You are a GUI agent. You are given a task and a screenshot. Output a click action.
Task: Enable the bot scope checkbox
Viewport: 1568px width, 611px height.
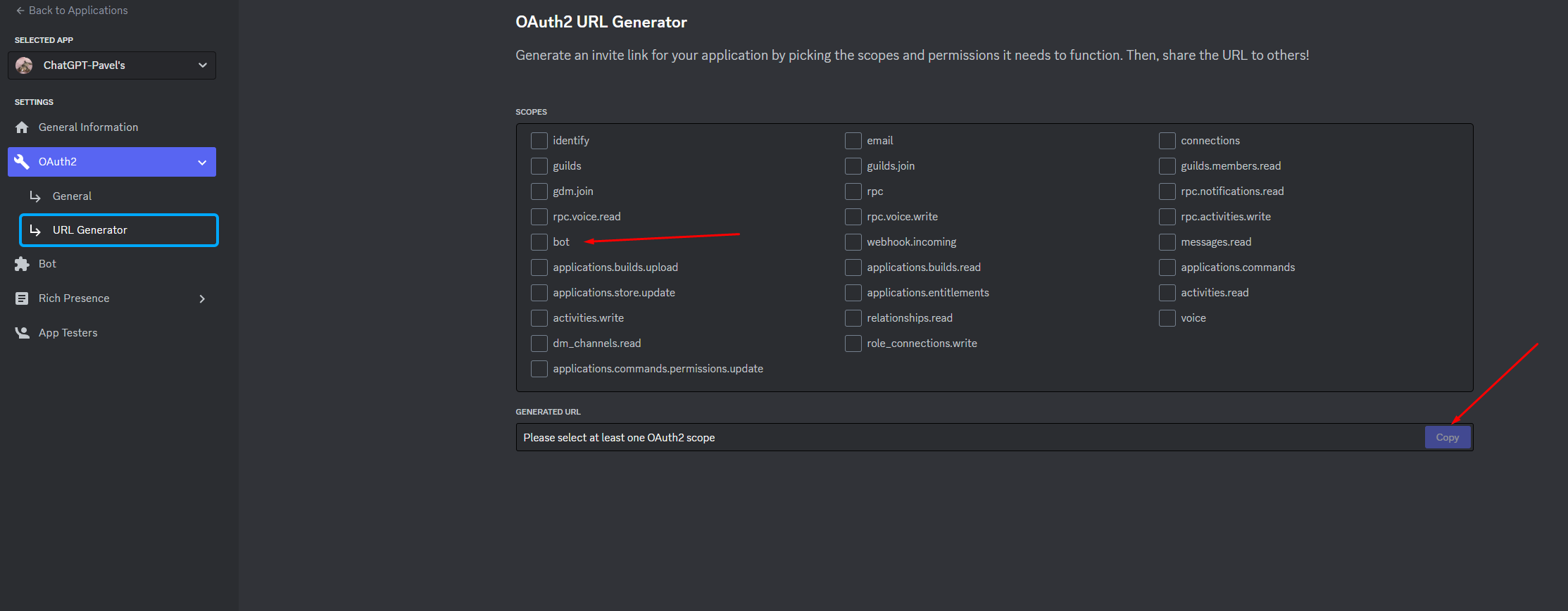[x=539, y=241]
